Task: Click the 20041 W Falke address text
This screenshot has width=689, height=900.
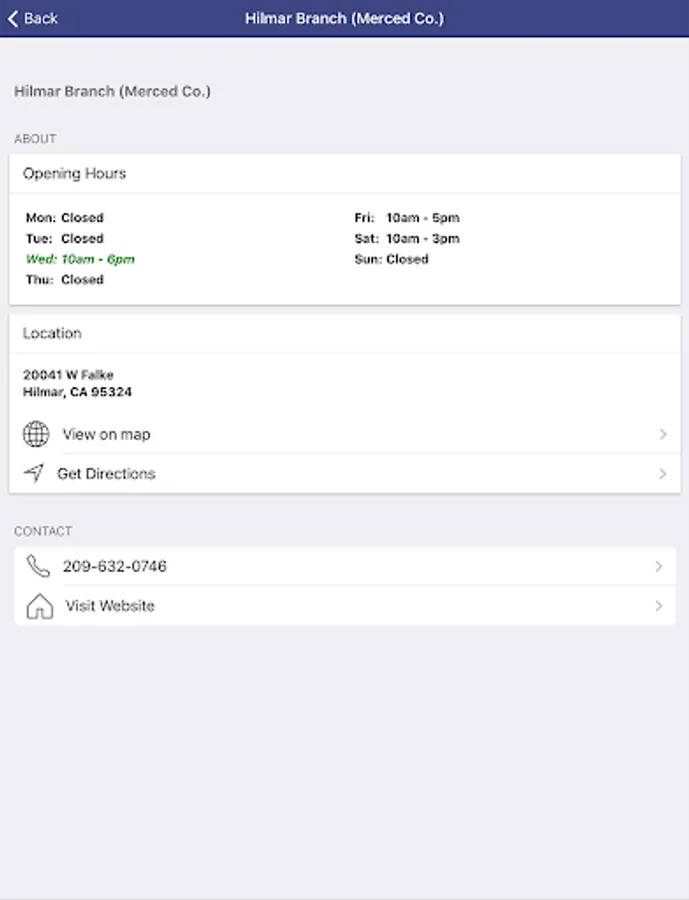Action: (x=68, y=375)
